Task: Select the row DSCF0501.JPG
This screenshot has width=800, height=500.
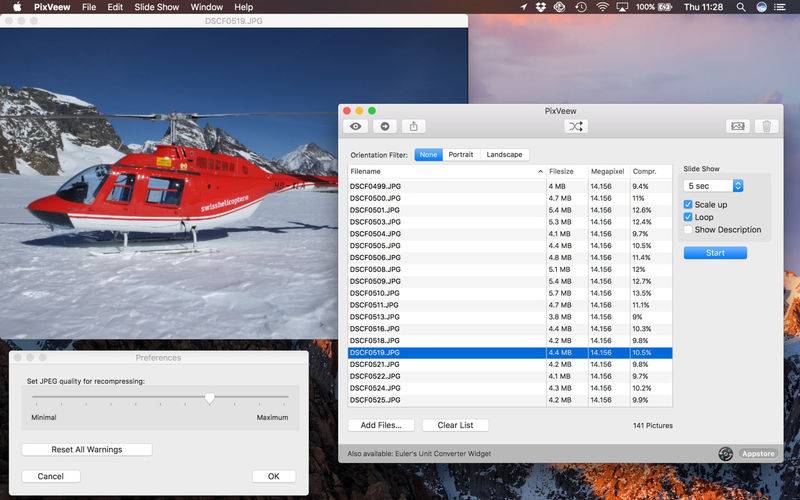Action: click(510, 210)
